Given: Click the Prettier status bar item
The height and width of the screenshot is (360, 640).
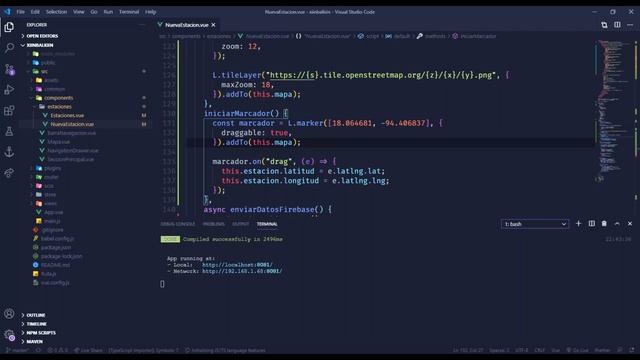Looking at the screenshot, I should [602, 350].
